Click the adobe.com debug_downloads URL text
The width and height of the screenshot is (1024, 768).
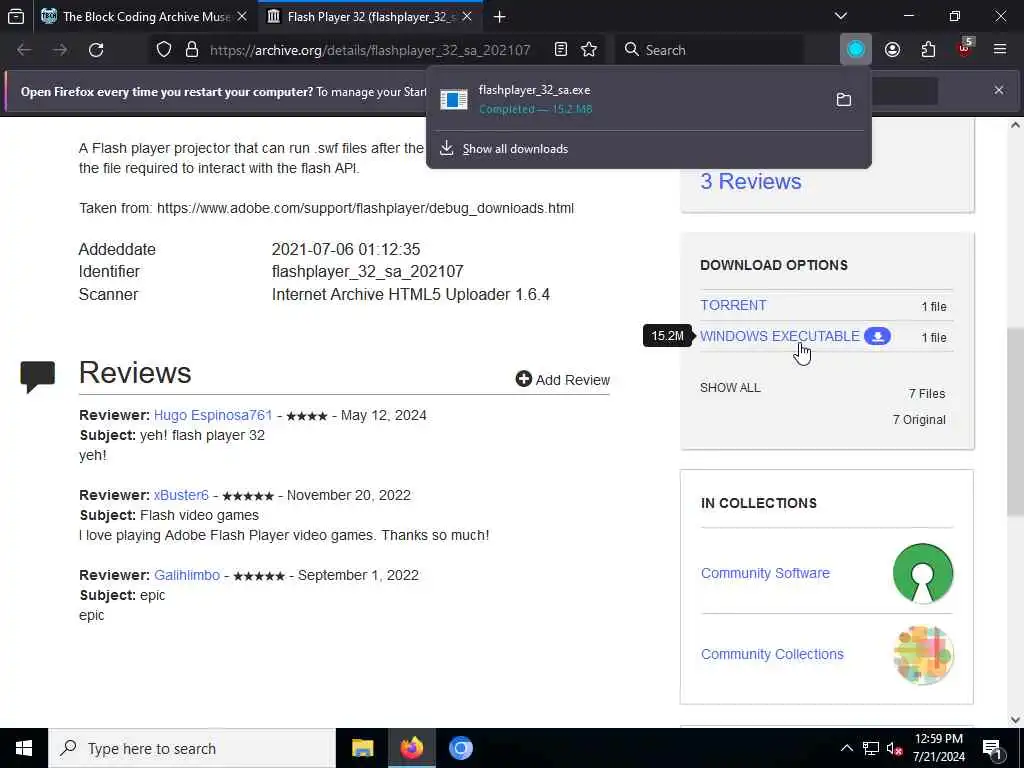coord(366,208)
